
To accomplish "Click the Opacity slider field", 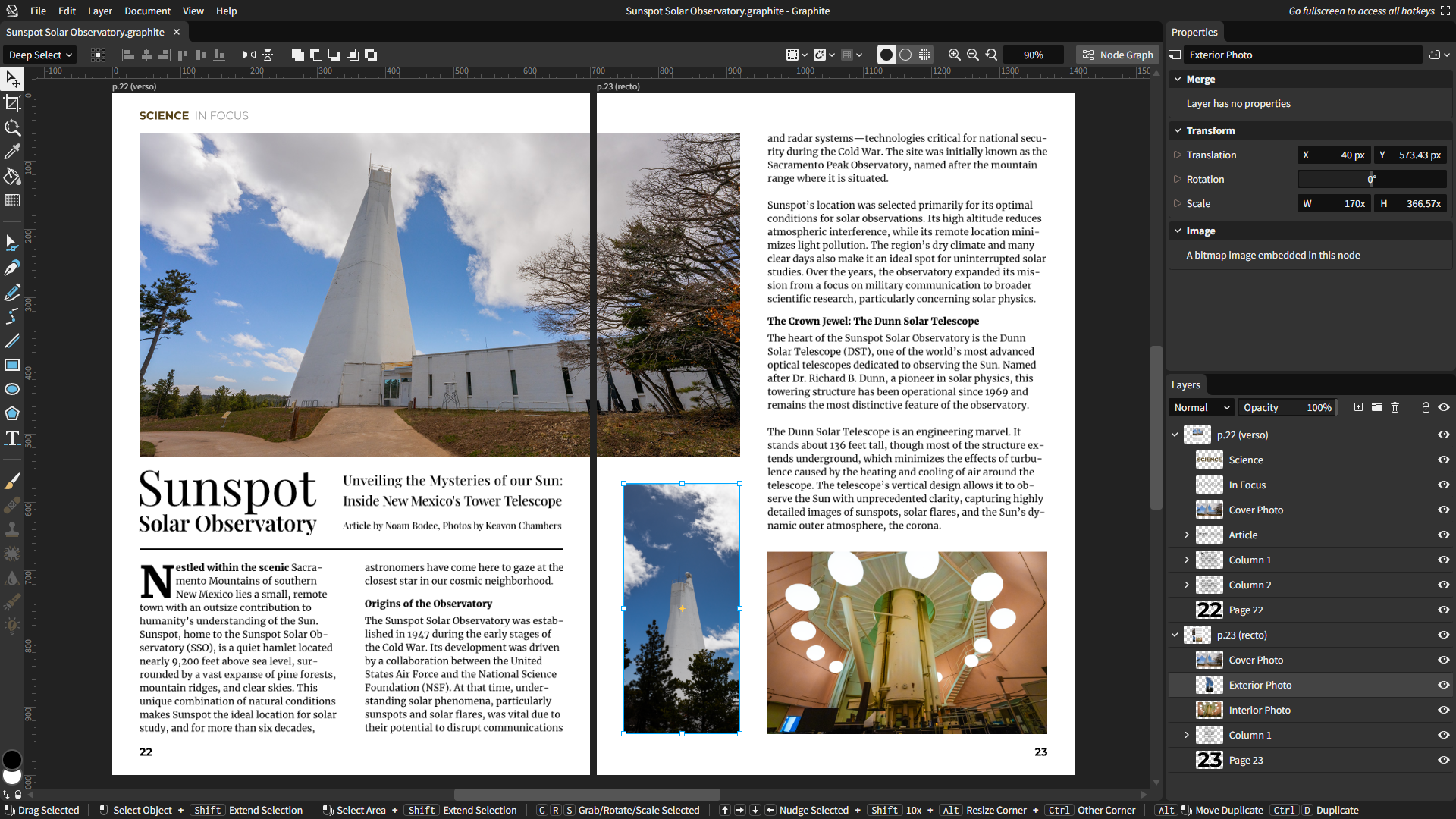I will [x=1287, y=408].
